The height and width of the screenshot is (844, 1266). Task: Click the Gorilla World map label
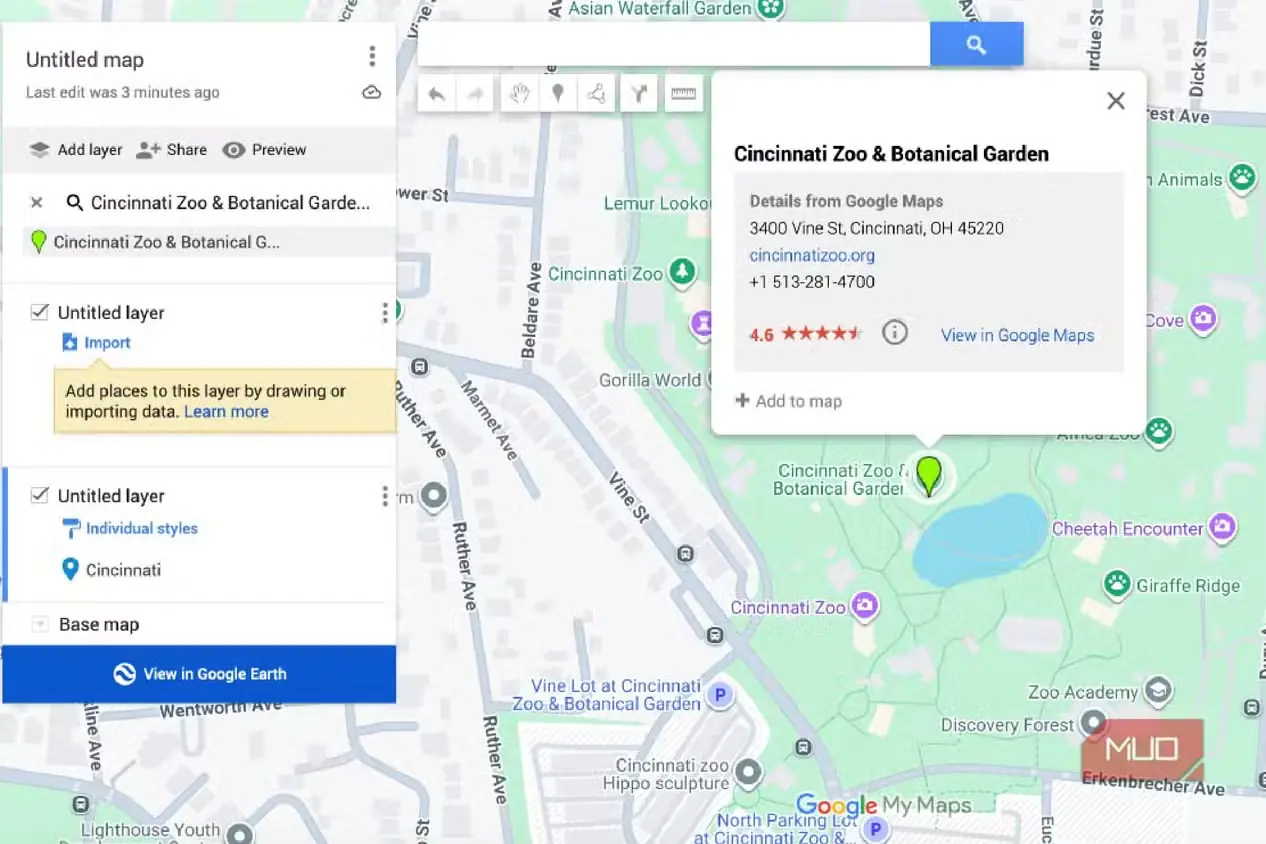coord(650,380)
